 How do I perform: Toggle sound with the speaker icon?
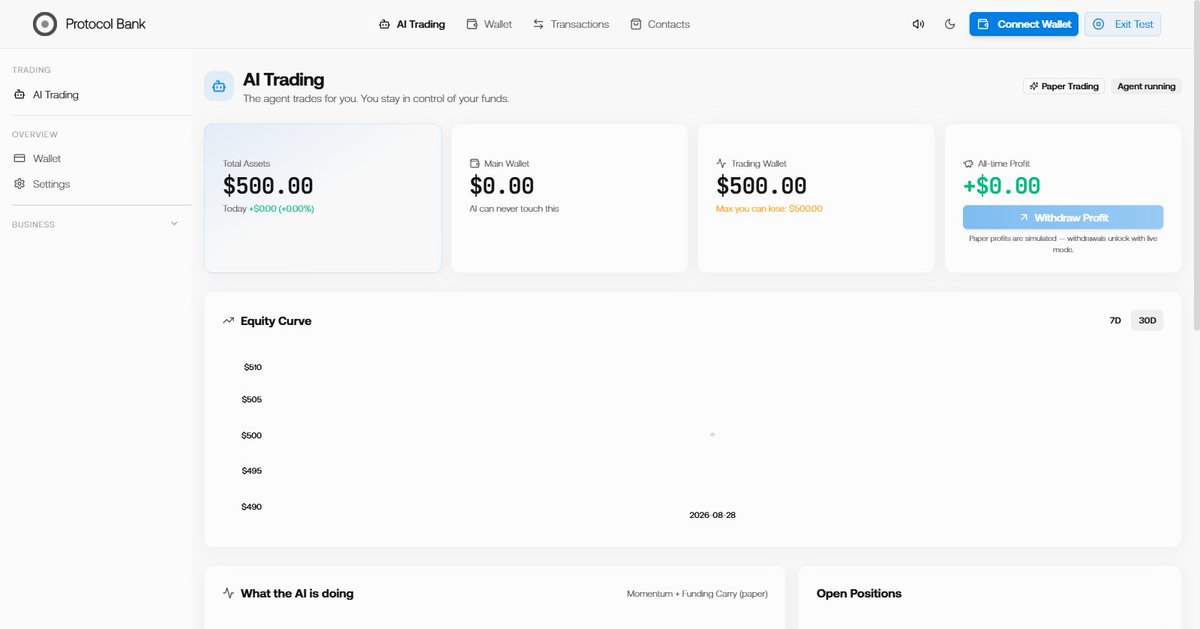(x=918, y=24)
